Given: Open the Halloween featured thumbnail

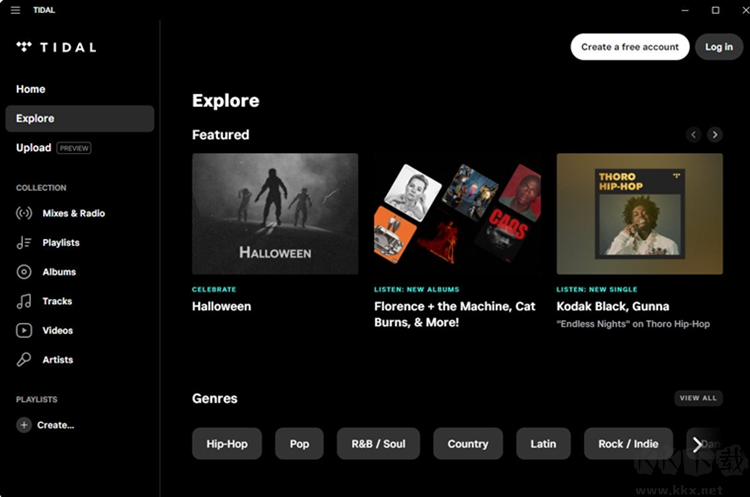Looking at the screenshot, I should click(275, 214).
